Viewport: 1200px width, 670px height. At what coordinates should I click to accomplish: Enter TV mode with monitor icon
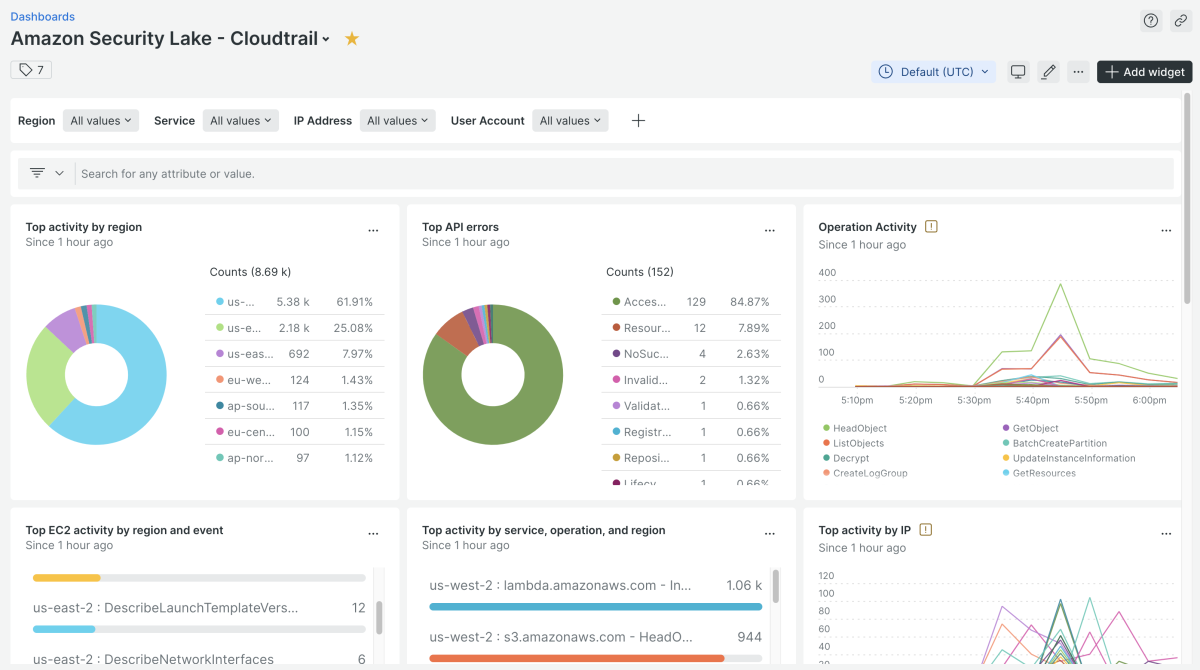tap(1018, 72)
